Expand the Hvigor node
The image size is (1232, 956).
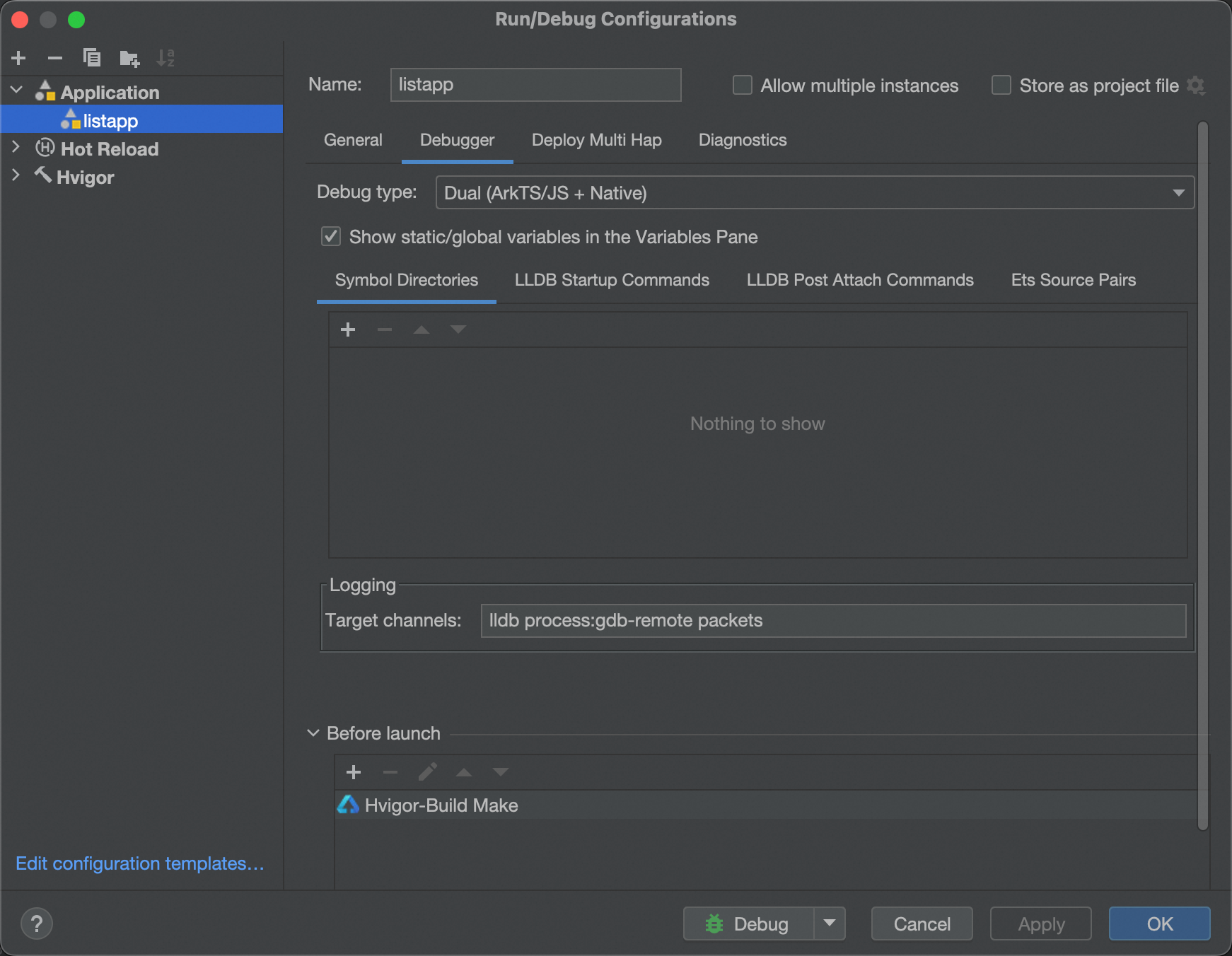16,175
